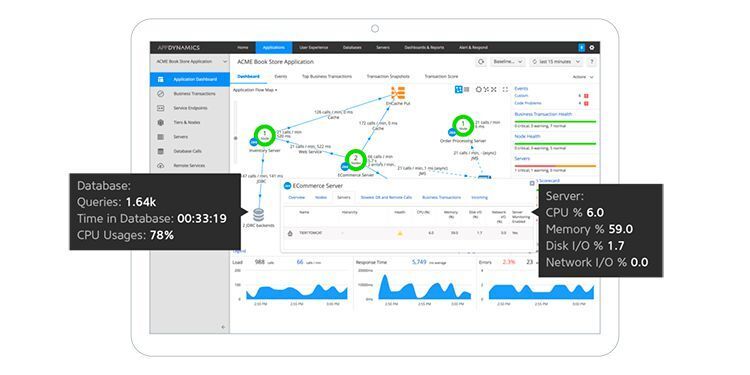
Task: Click the Servers health status bar
Action: 555,166
